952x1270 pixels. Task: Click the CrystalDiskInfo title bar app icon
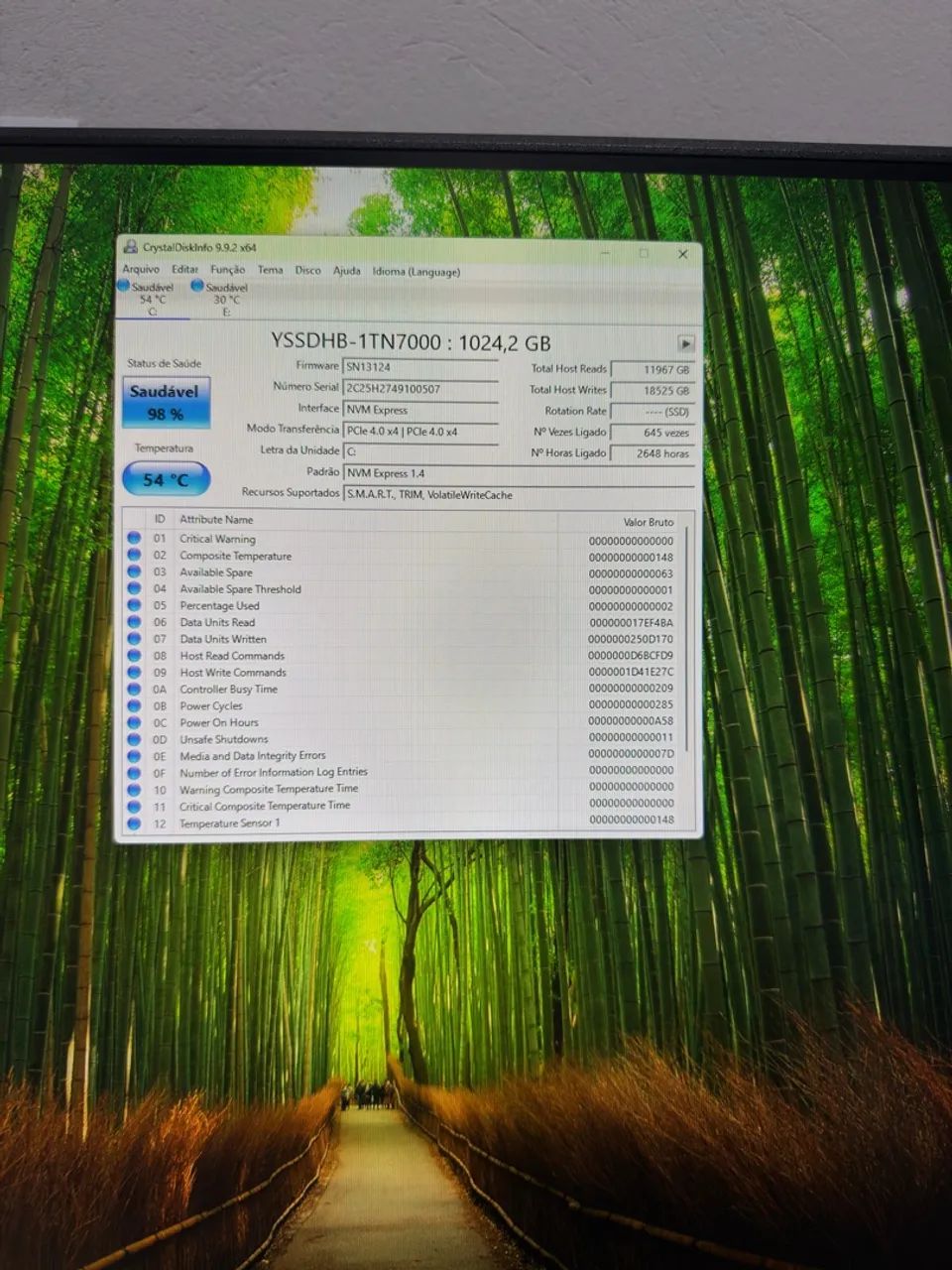click(130, 247)
